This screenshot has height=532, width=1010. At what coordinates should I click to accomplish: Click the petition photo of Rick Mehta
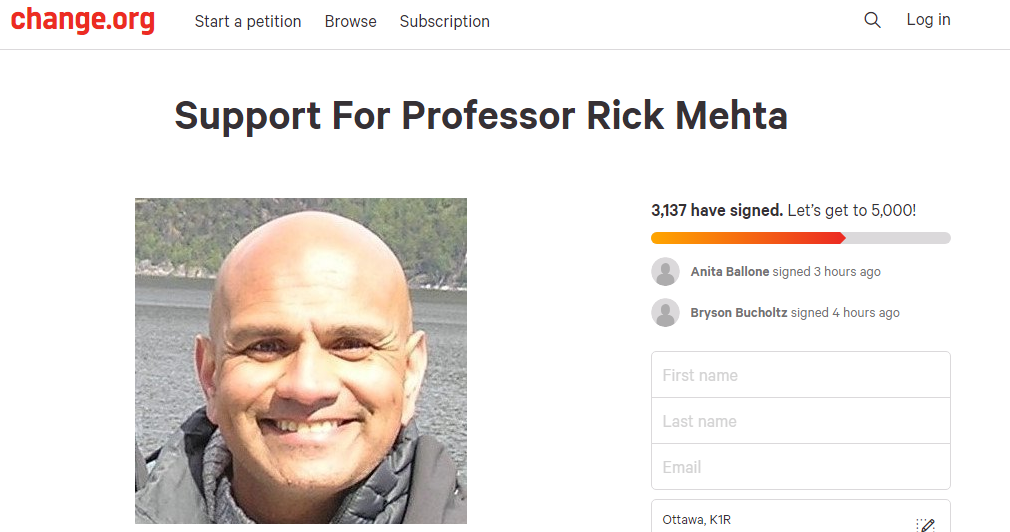(x=300, y=360)
